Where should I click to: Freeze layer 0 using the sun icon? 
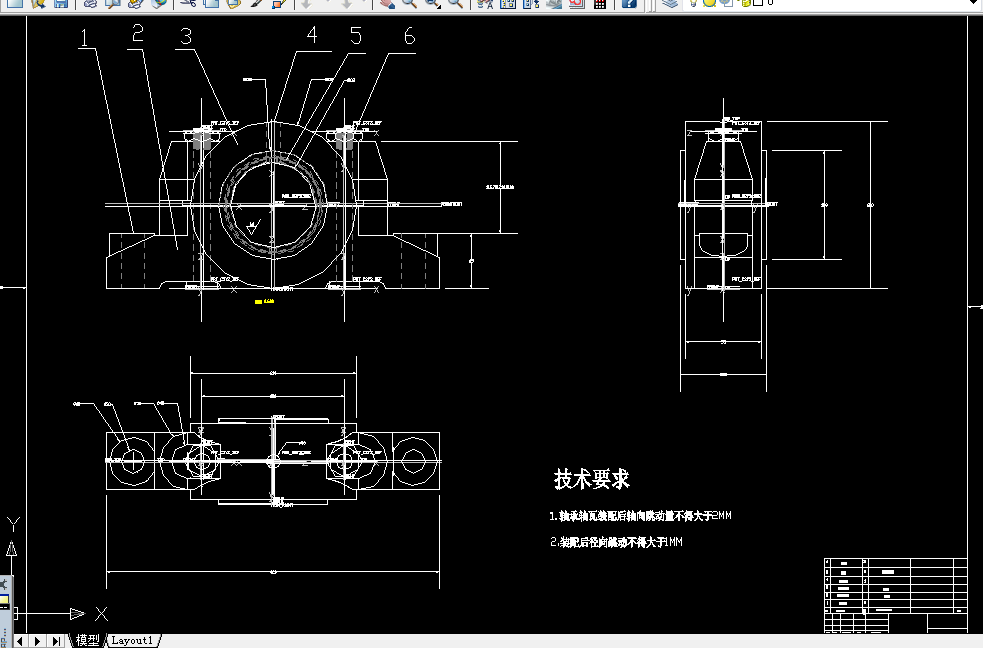(x=709, y=7)
